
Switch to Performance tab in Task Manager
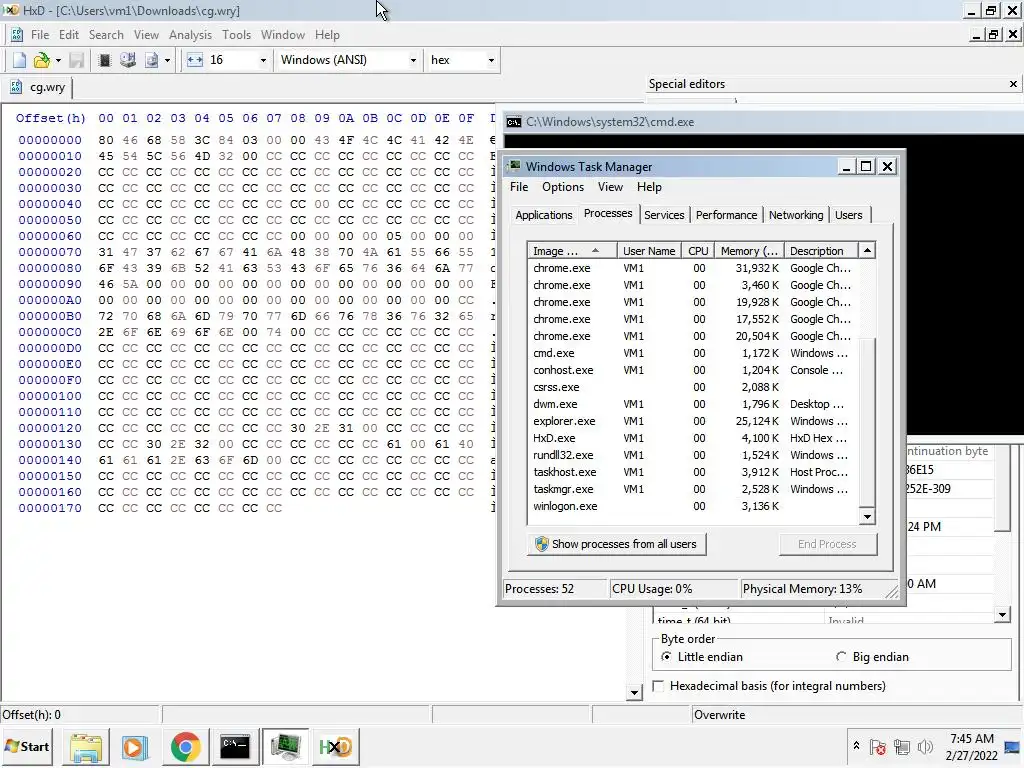726,215
